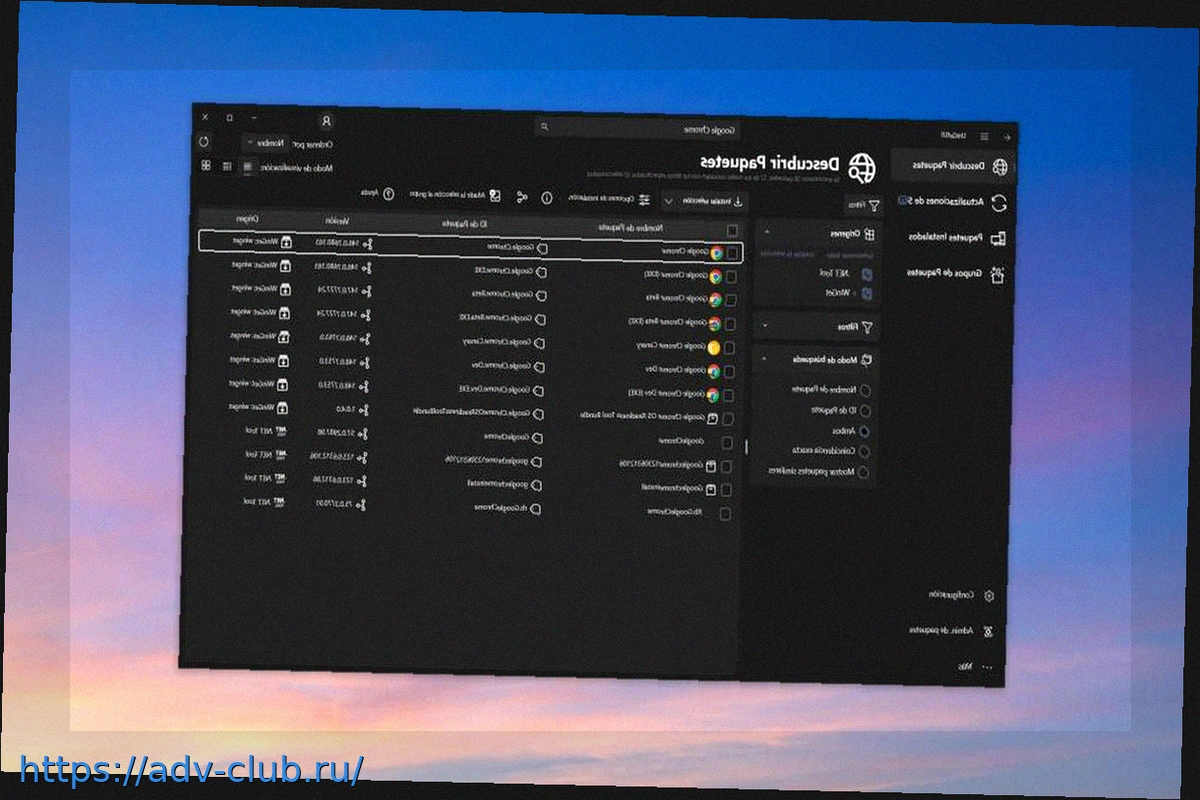Open the user account icon
Viewport: 1200px width, 800px height.
[326, 119]
